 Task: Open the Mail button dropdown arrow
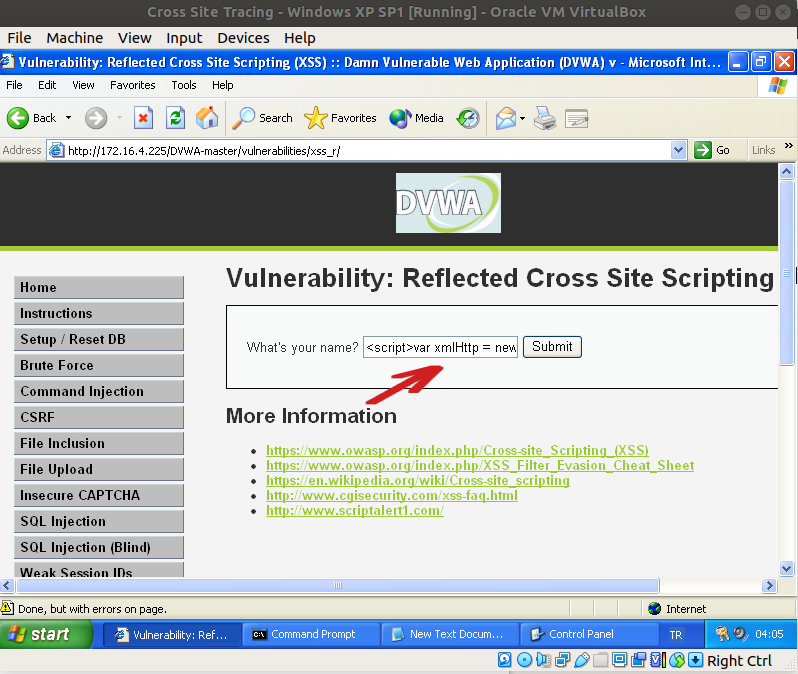click(x=522, y=119)
